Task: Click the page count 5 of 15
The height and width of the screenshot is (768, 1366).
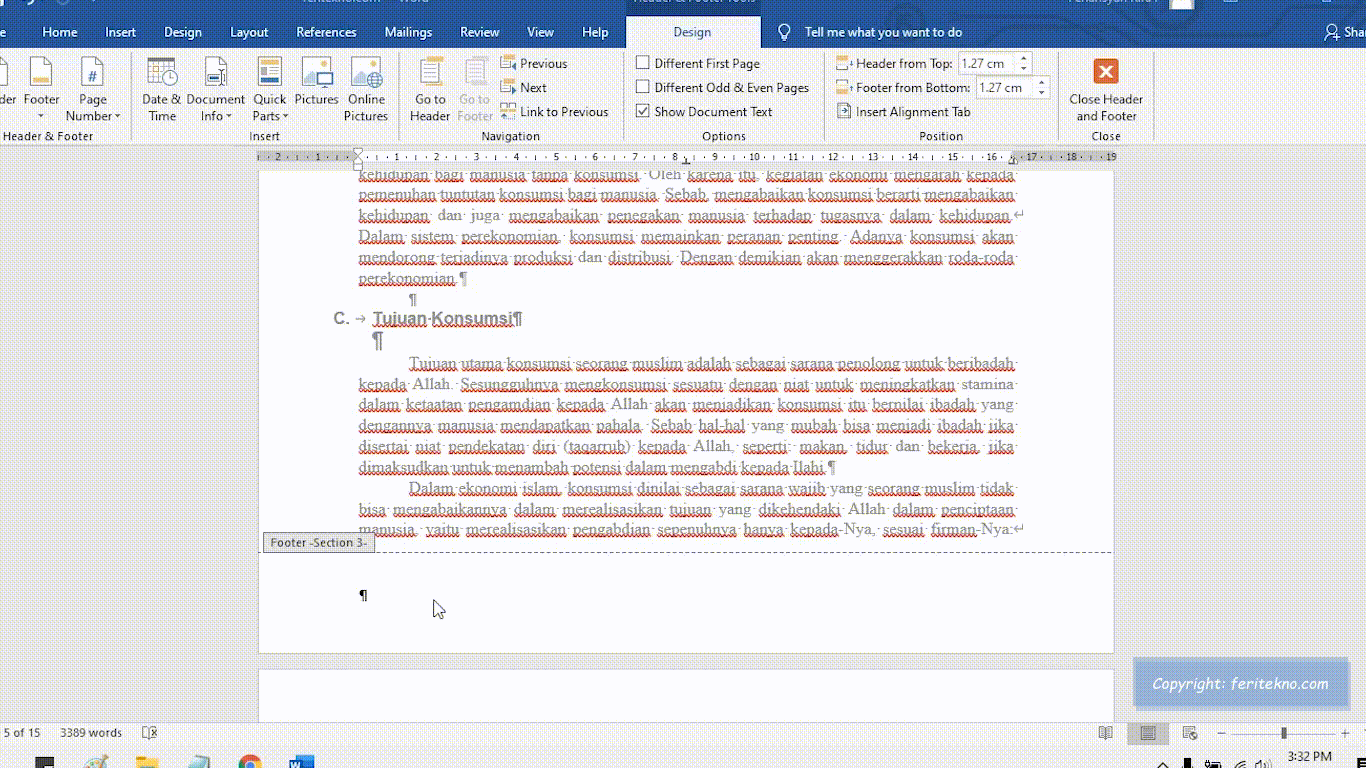Action: tap(21, 732)
